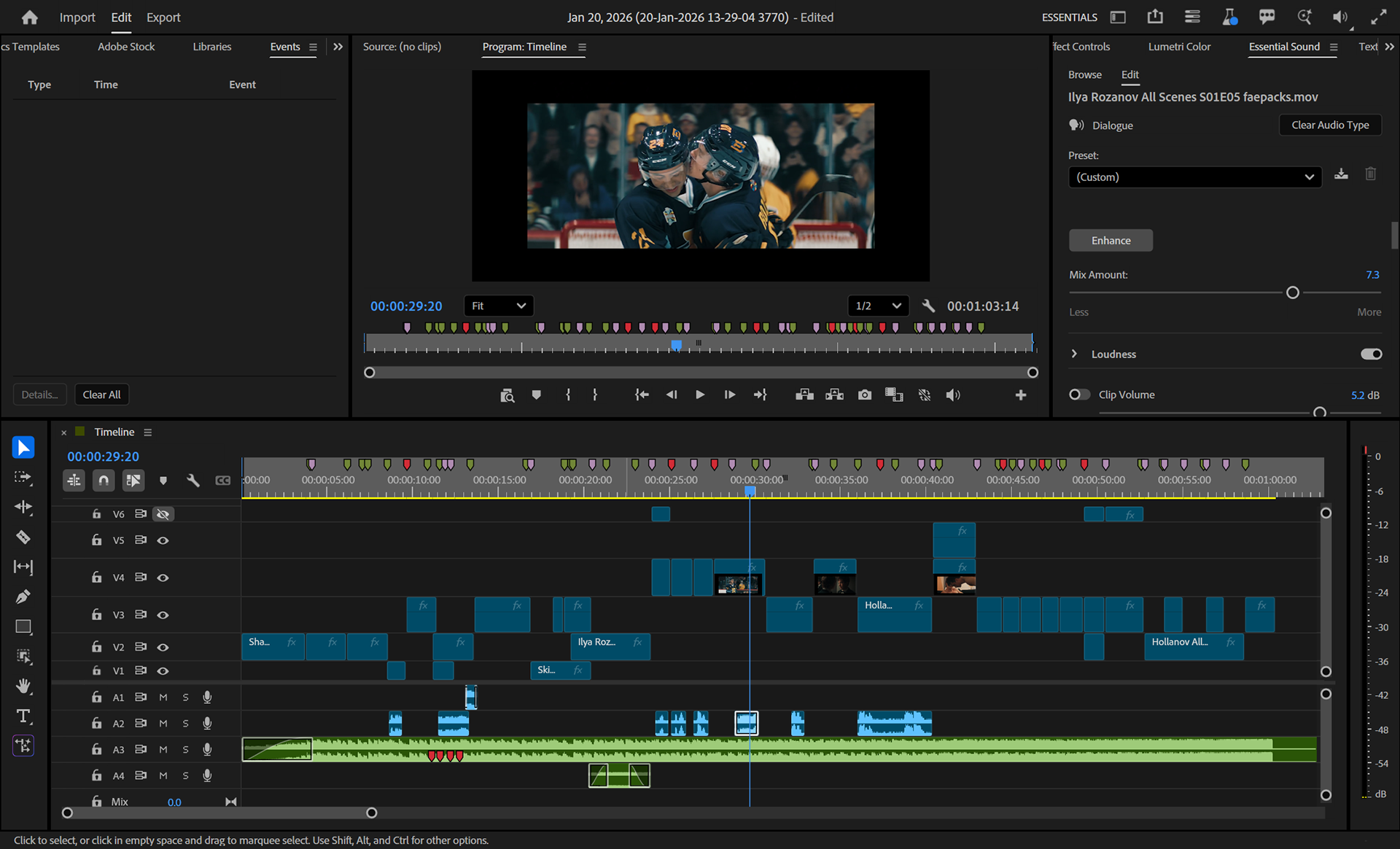Expand the Loudness section
Screen dimensions: 1400x849
click(x=1074, y=354)
